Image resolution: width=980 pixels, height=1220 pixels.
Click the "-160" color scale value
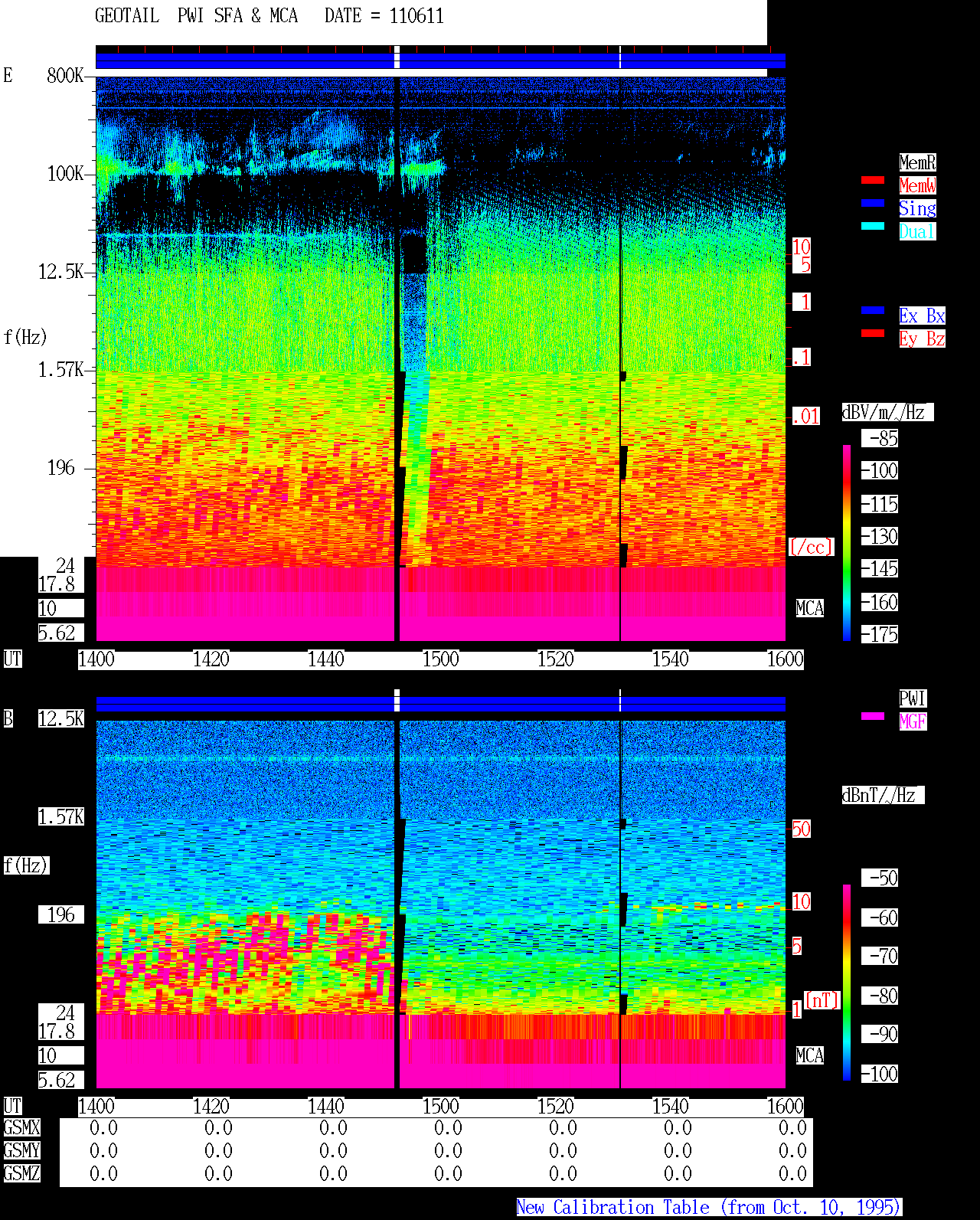click(x=880, y=602)
